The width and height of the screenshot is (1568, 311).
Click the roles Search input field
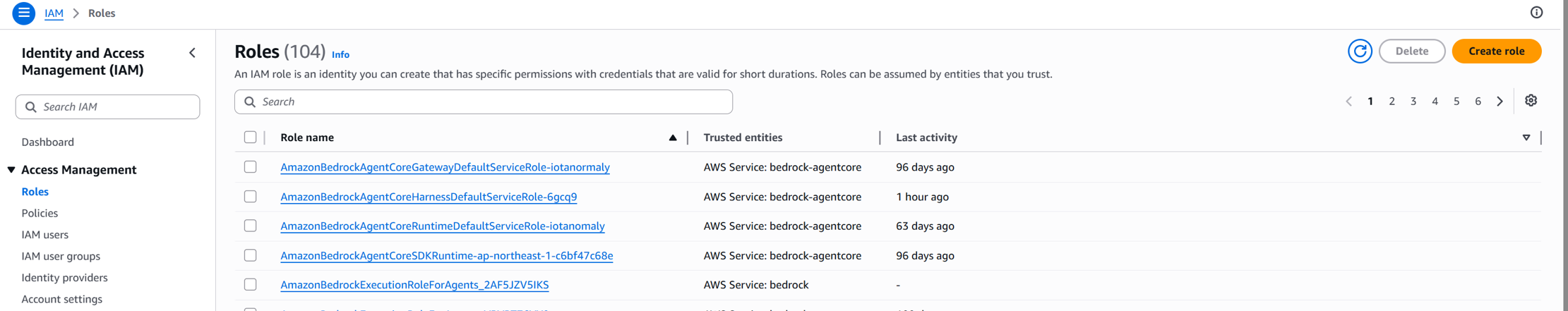[x=484, y=102]
